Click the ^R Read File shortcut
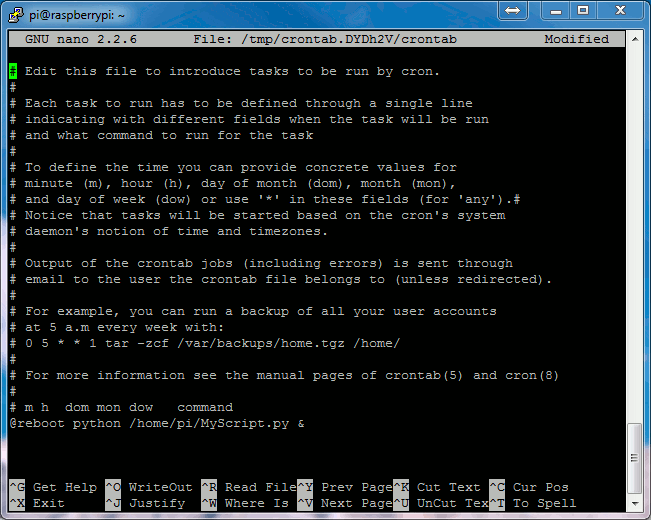Viewport: 651px width, 520px height. click(249, 487)
